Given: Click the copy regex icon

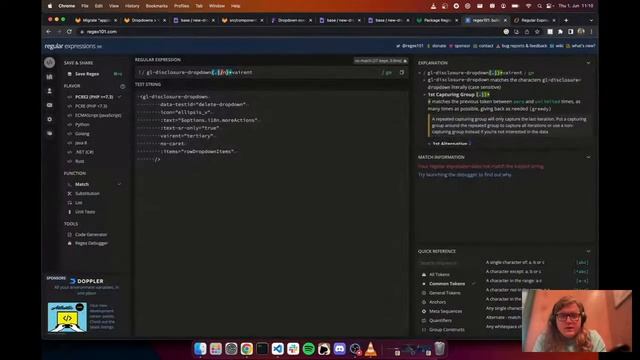Looking at the screenshot, I should pos(402,72).
